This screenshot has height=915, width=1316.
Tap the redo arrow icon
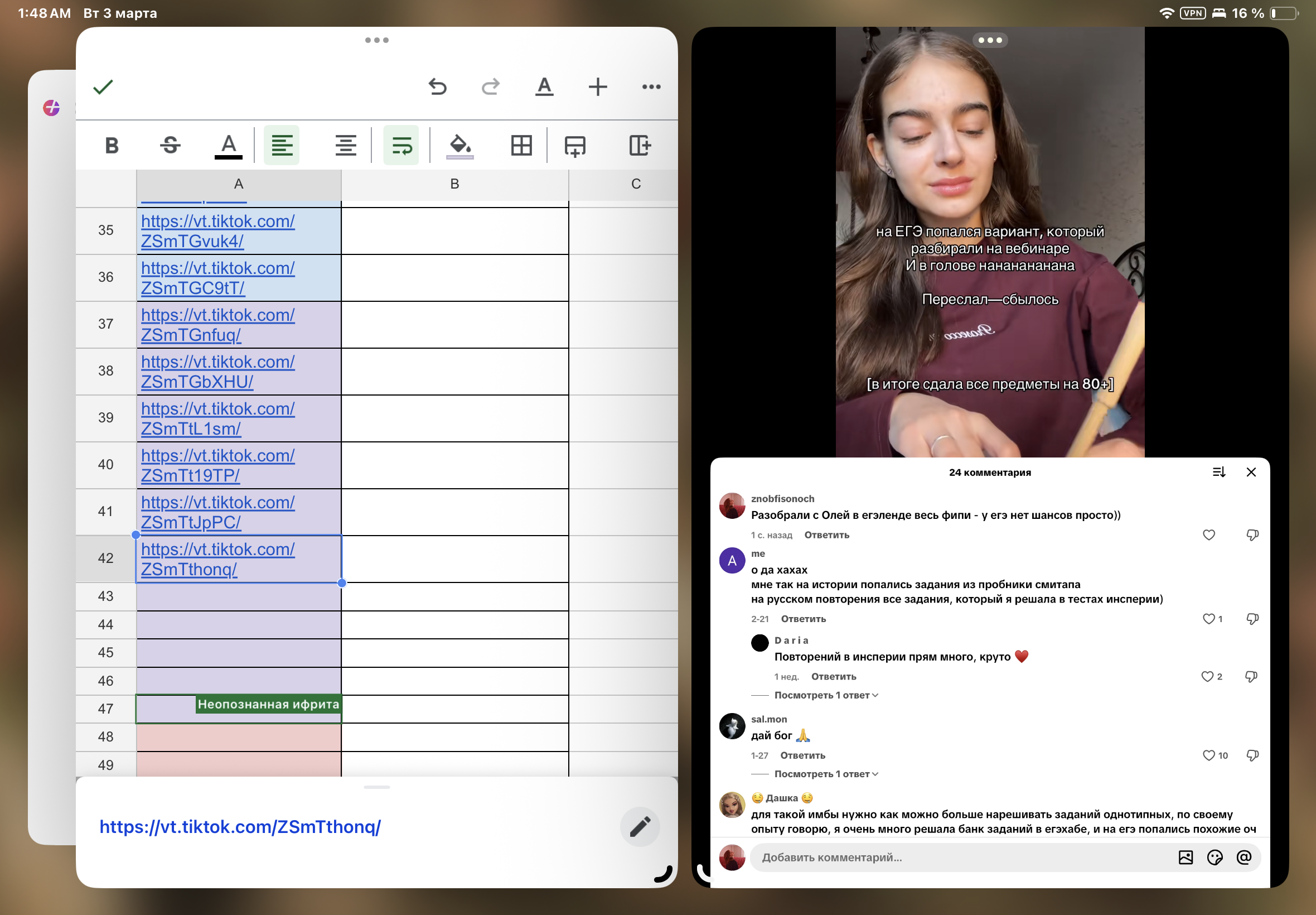point(490,87)
